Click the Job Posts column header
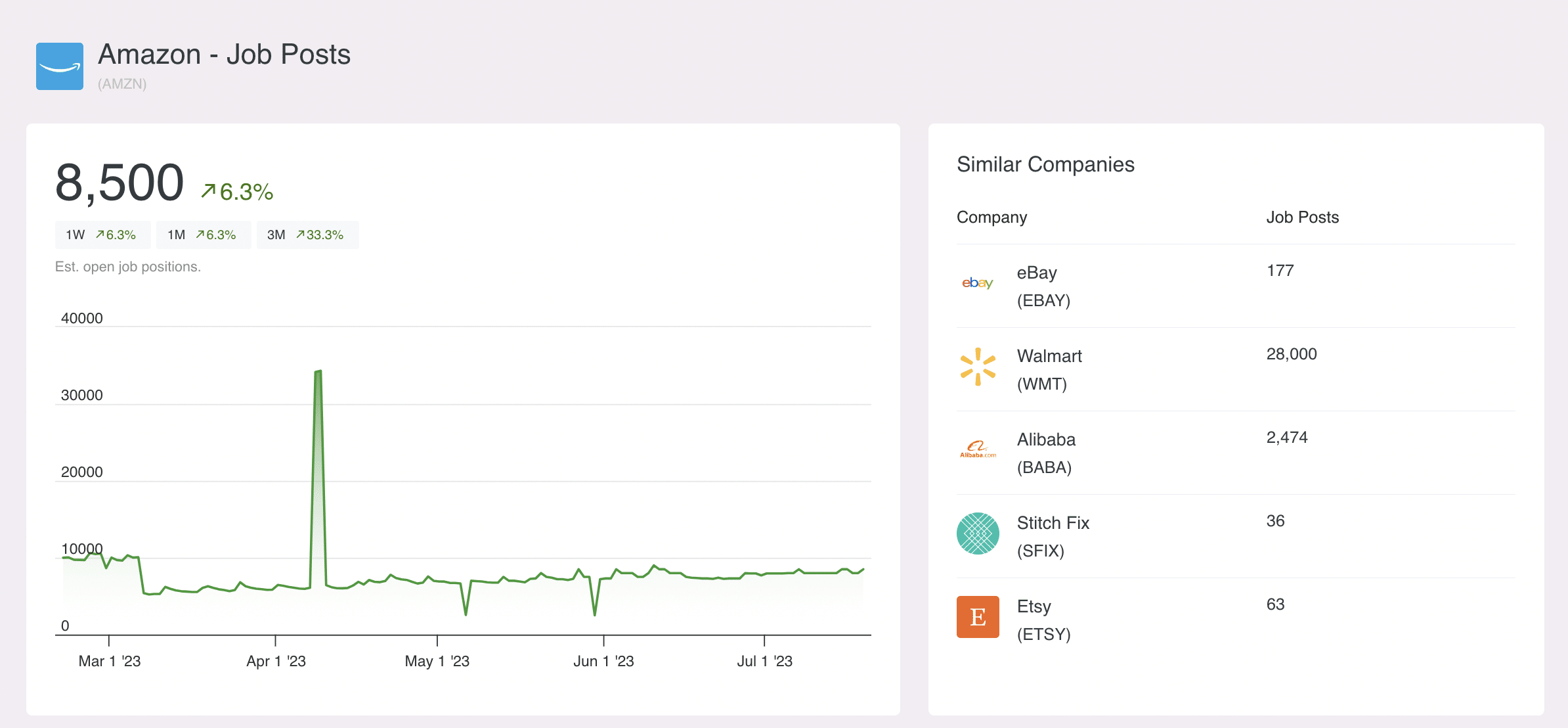The width and height of the screenshot is (1568, 728). [x=1302, y=217]
